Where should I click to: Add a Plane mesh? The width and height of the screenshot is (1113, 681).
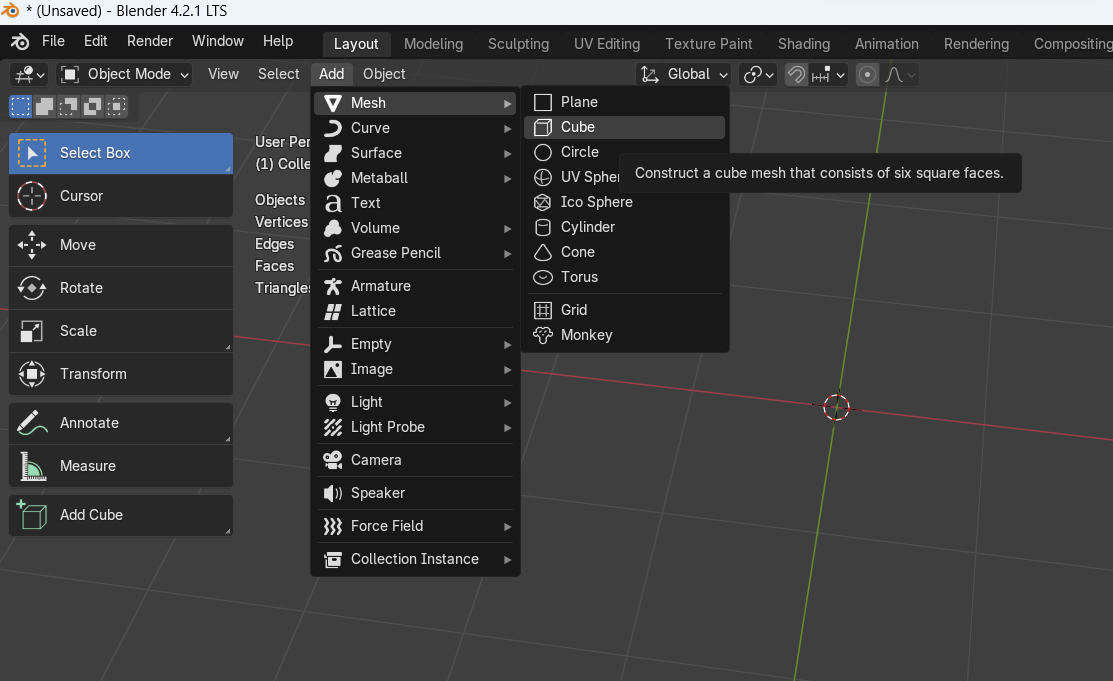coord(625,102)
